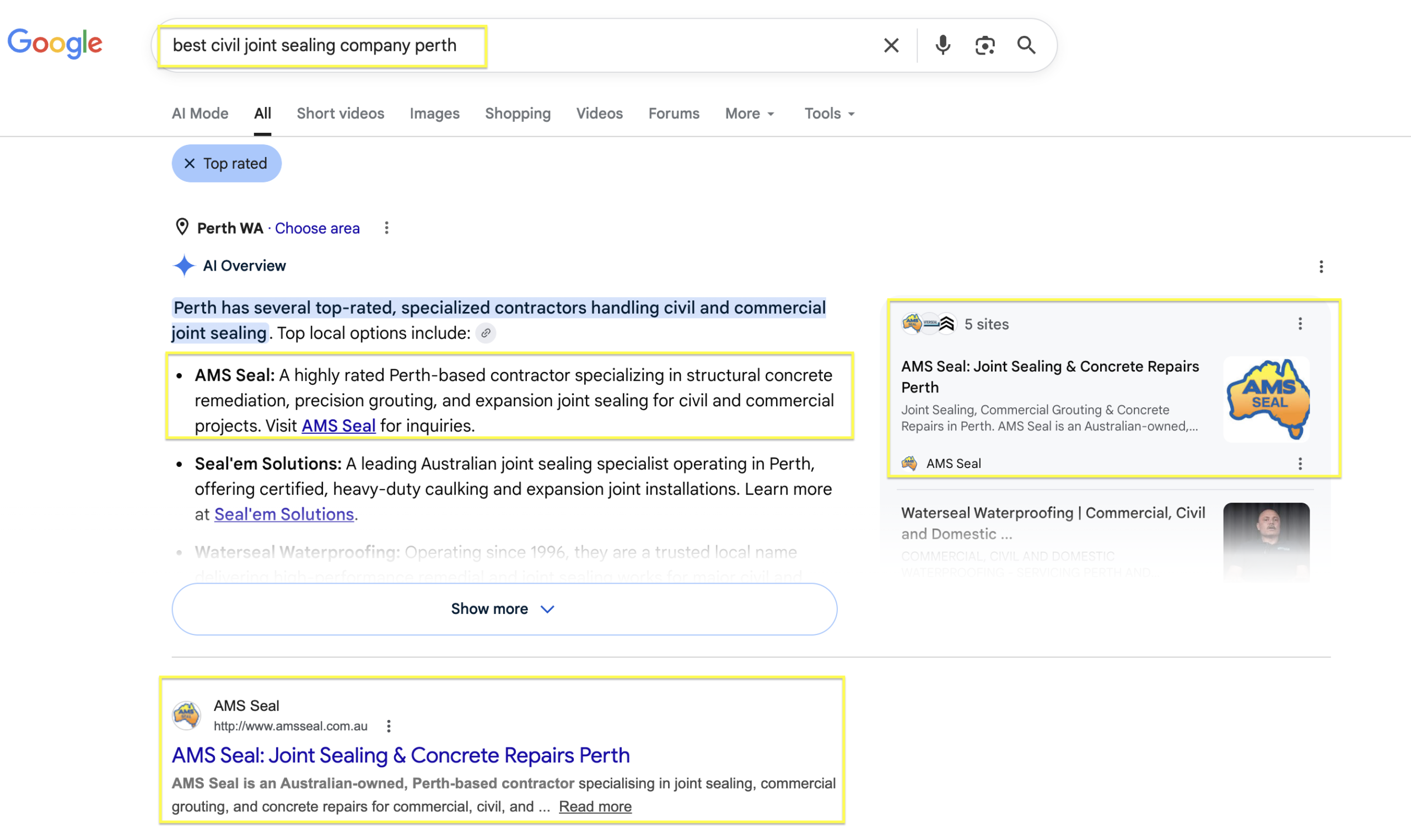Open the Short videos tab
The width and height of the screenshot is (1411, 840).
(340, 113)
